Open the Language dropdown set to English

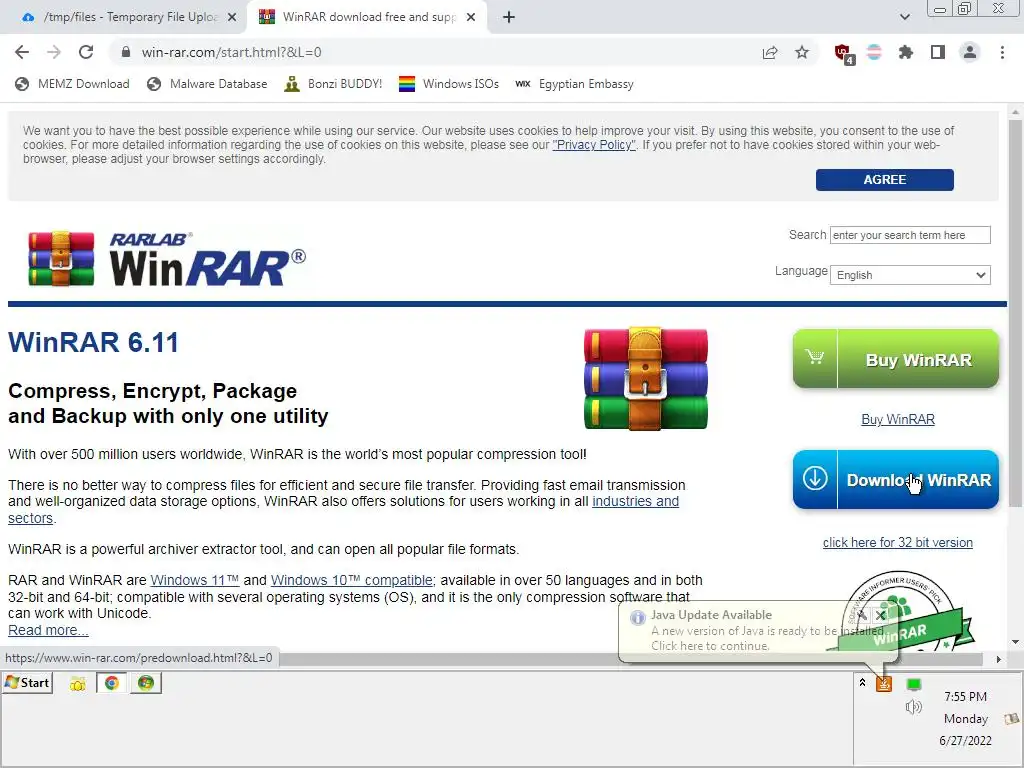[910, 275]
